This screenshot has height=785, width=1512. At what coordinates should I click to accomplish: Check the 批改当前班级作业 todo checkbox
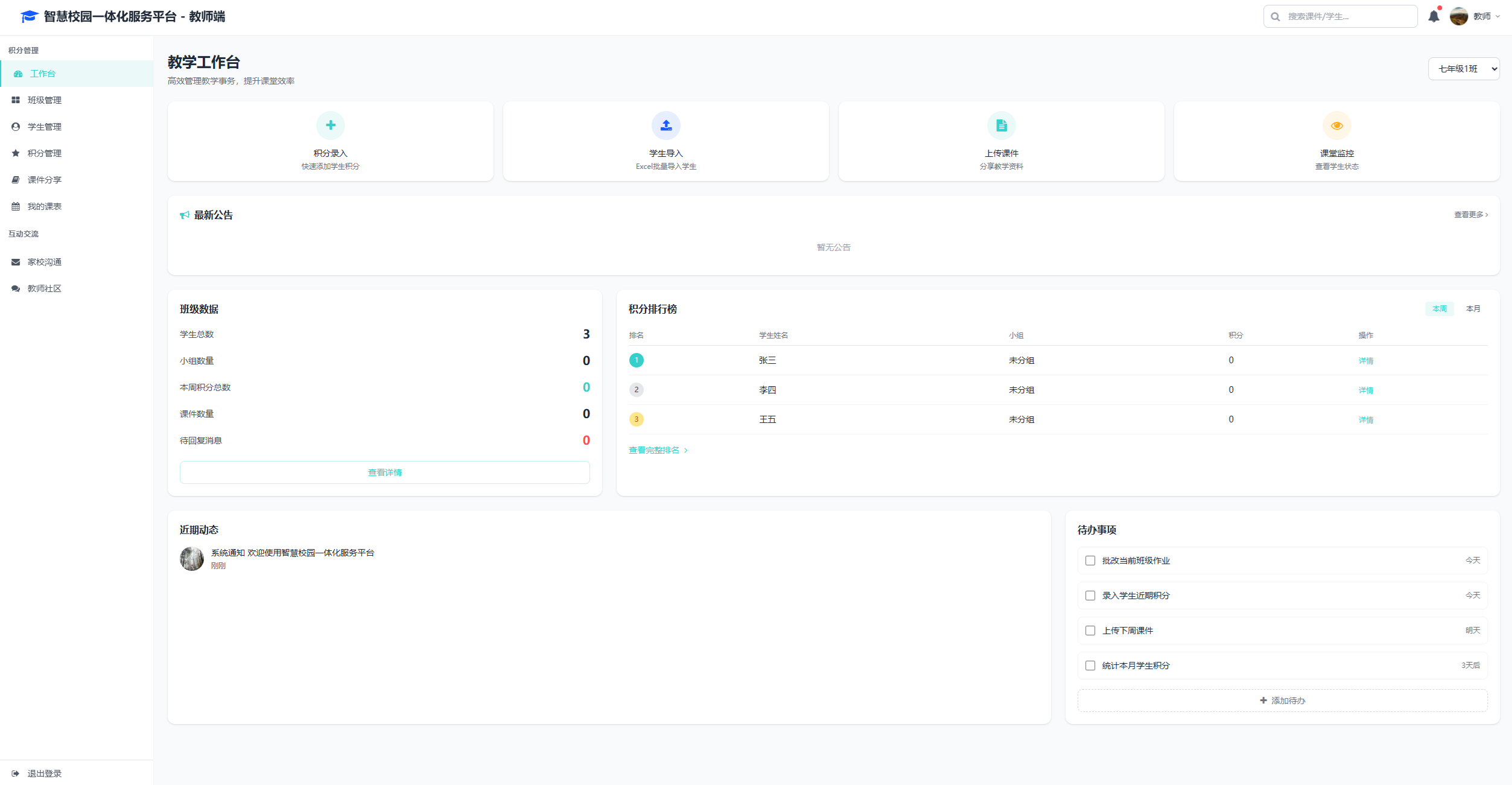tap(1090, 561)
